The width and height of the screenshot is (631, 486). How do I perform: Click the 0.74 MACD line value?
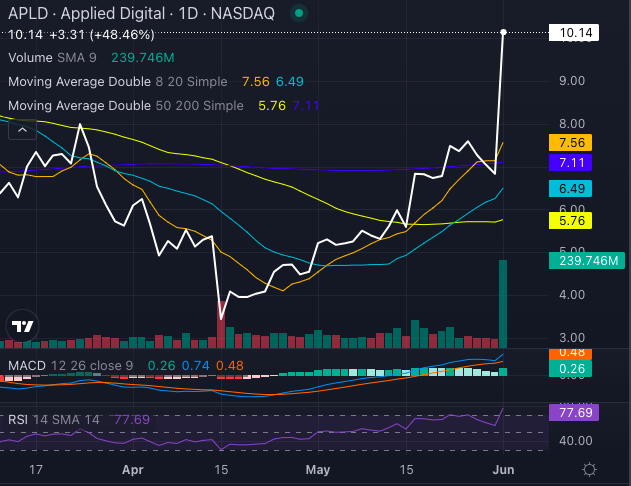196,366
